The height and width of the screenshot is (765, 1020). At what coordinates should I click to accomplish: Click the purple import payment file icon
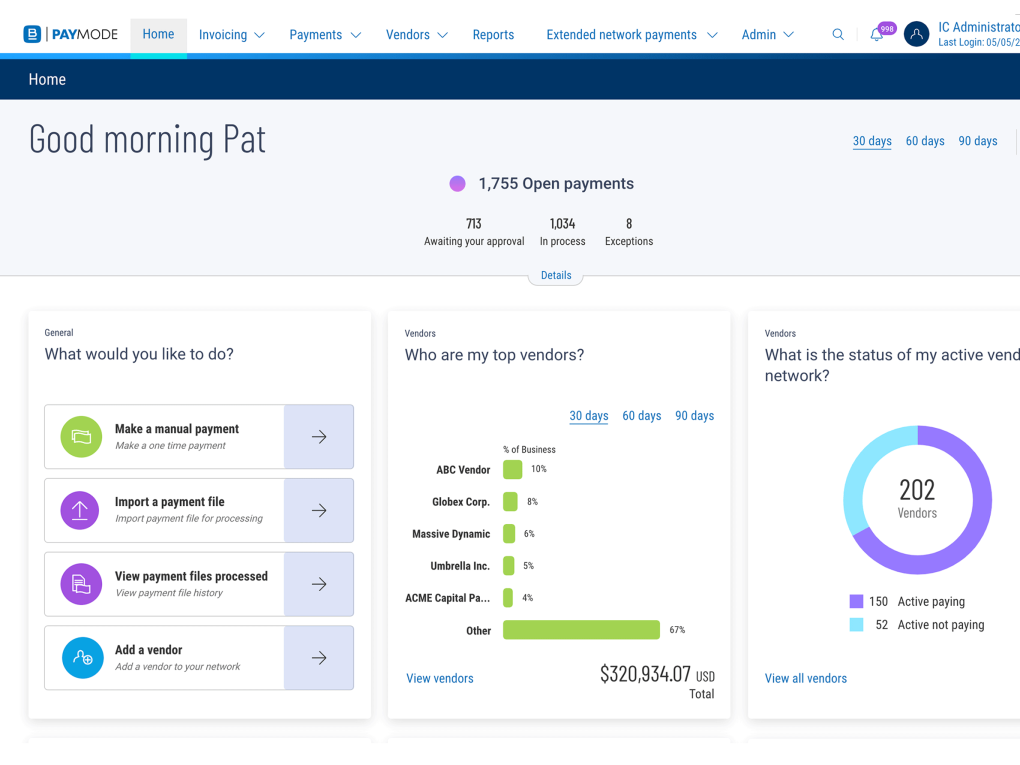click(x=81, y=511)
